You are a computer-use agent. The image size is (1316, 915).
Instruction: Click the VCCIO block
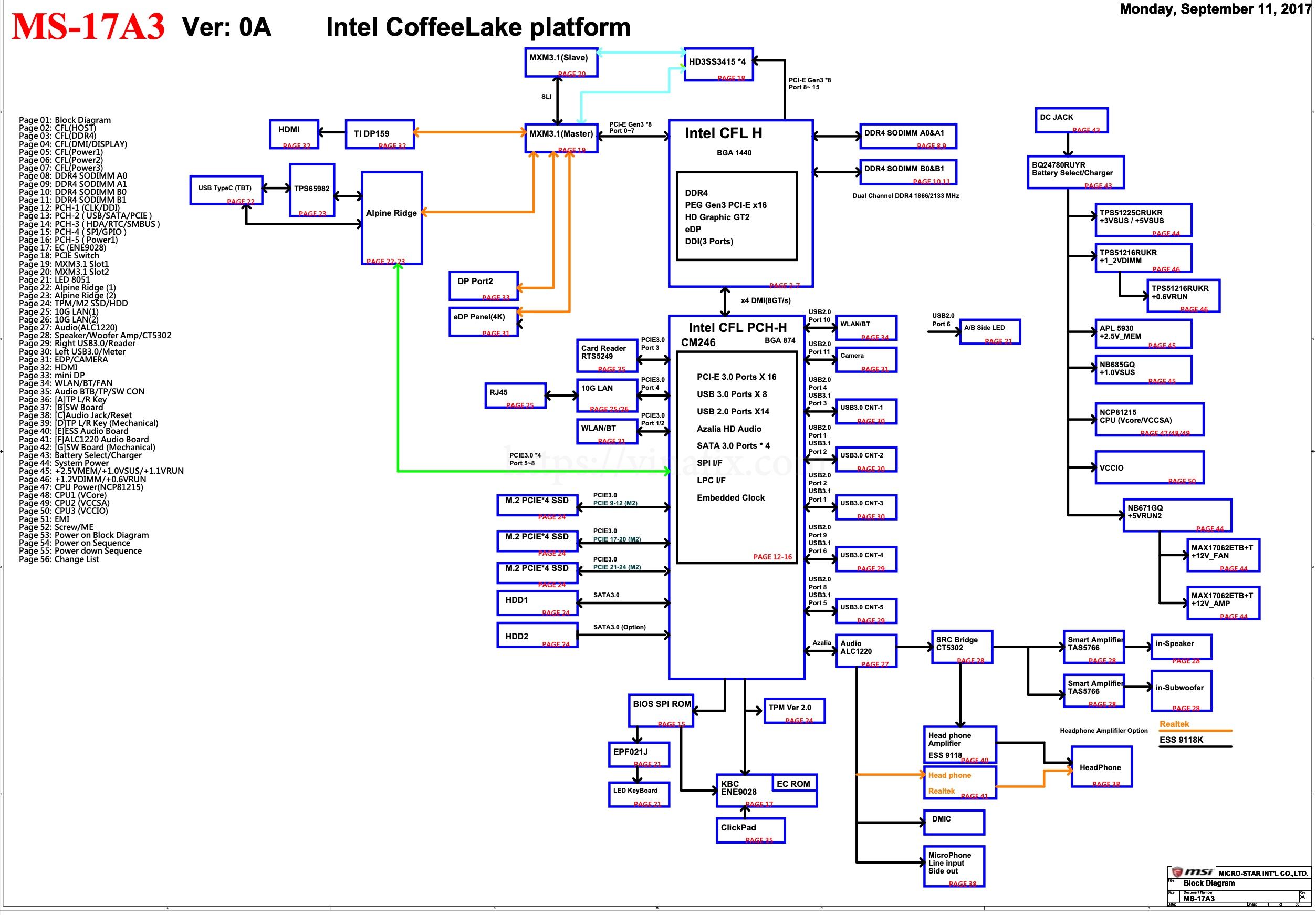1149,467
